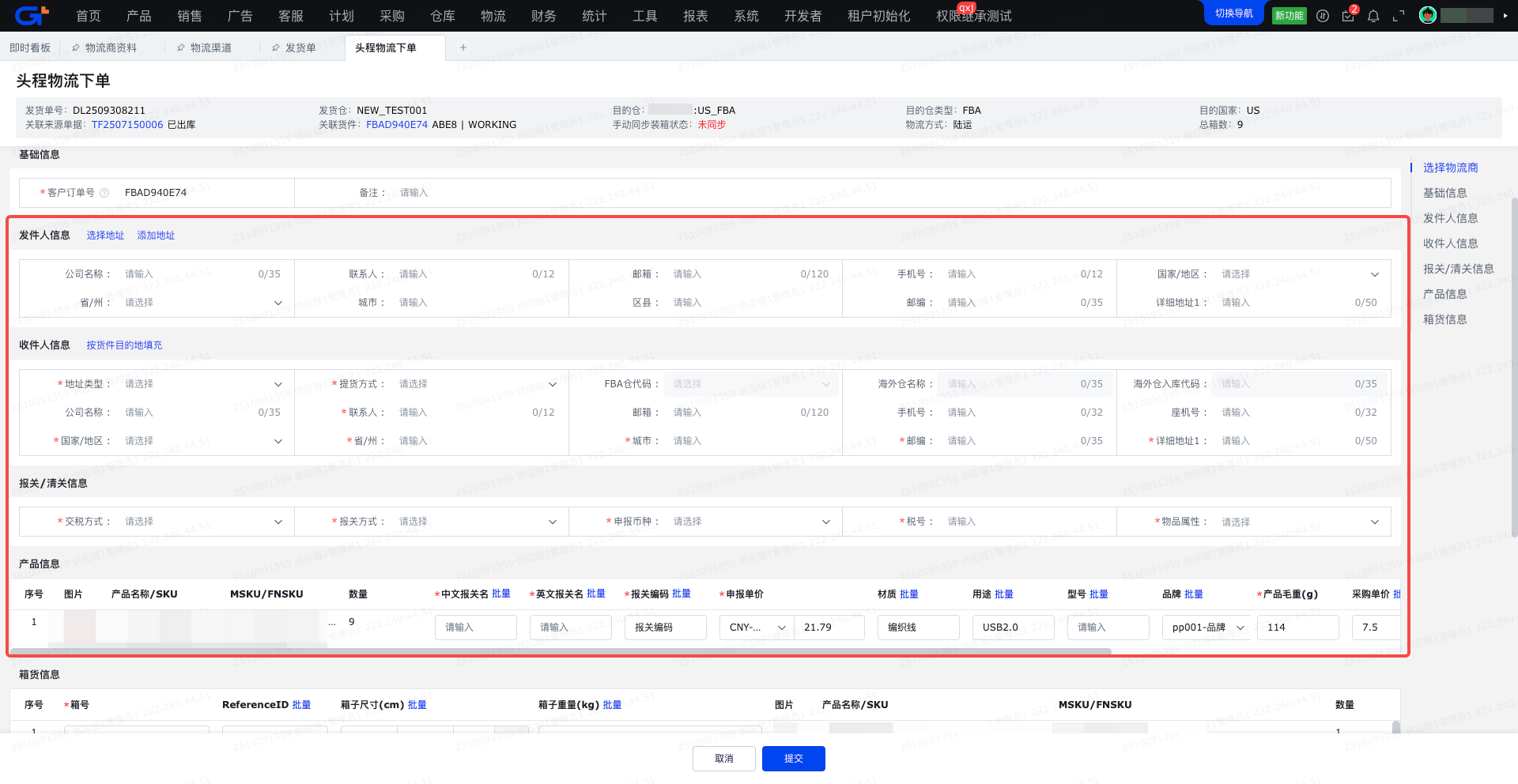Click the 提交 button
This screenshot has width=1518, height=784.
794,759
